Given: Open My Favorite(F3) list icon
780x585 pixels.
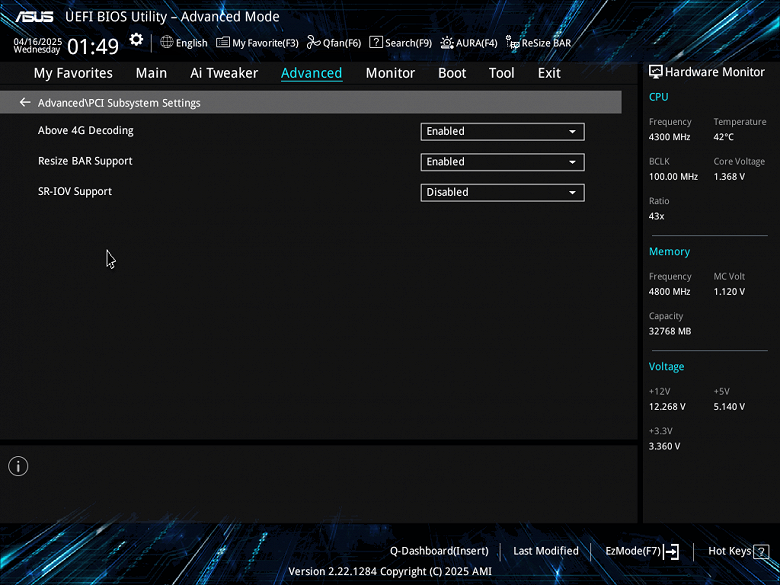Looking at the screenshot, I should (223, 42).
